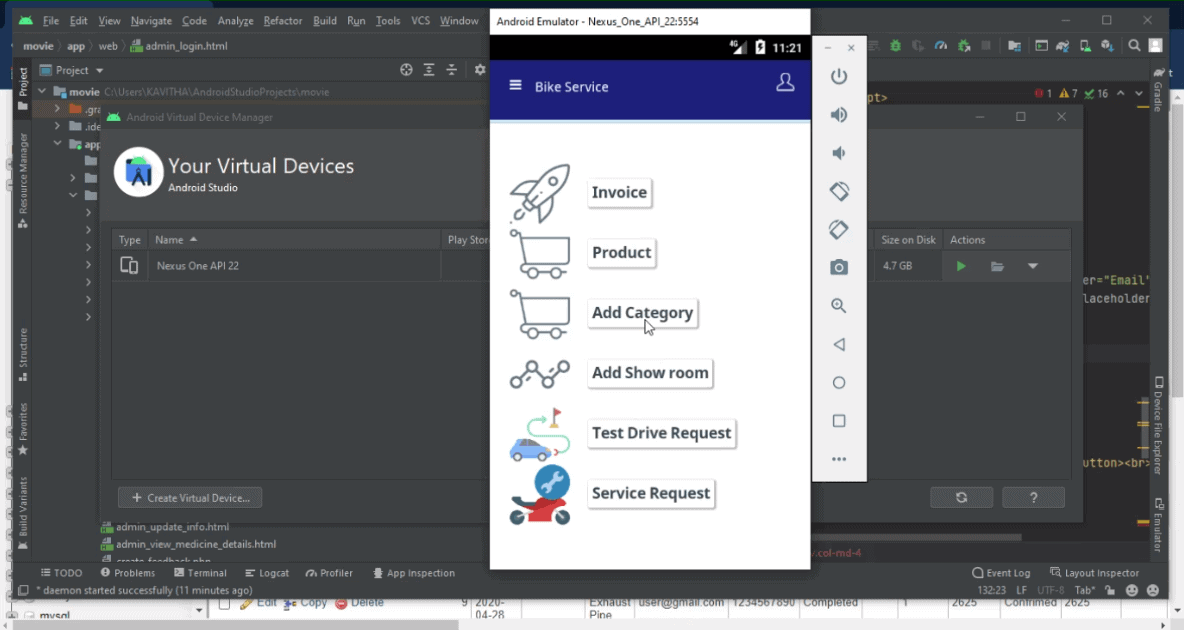Open the Refactor menu

click(283, 21)
